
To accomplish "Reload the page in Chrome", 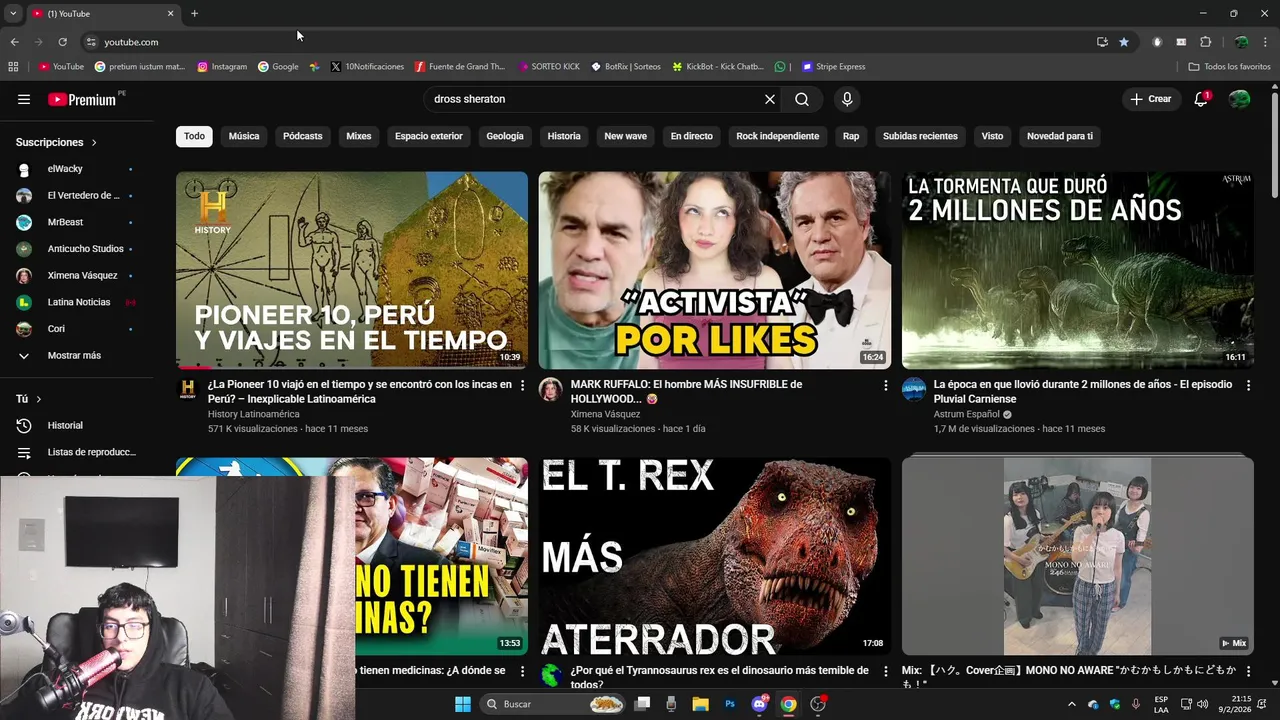I will pos(62,42).
